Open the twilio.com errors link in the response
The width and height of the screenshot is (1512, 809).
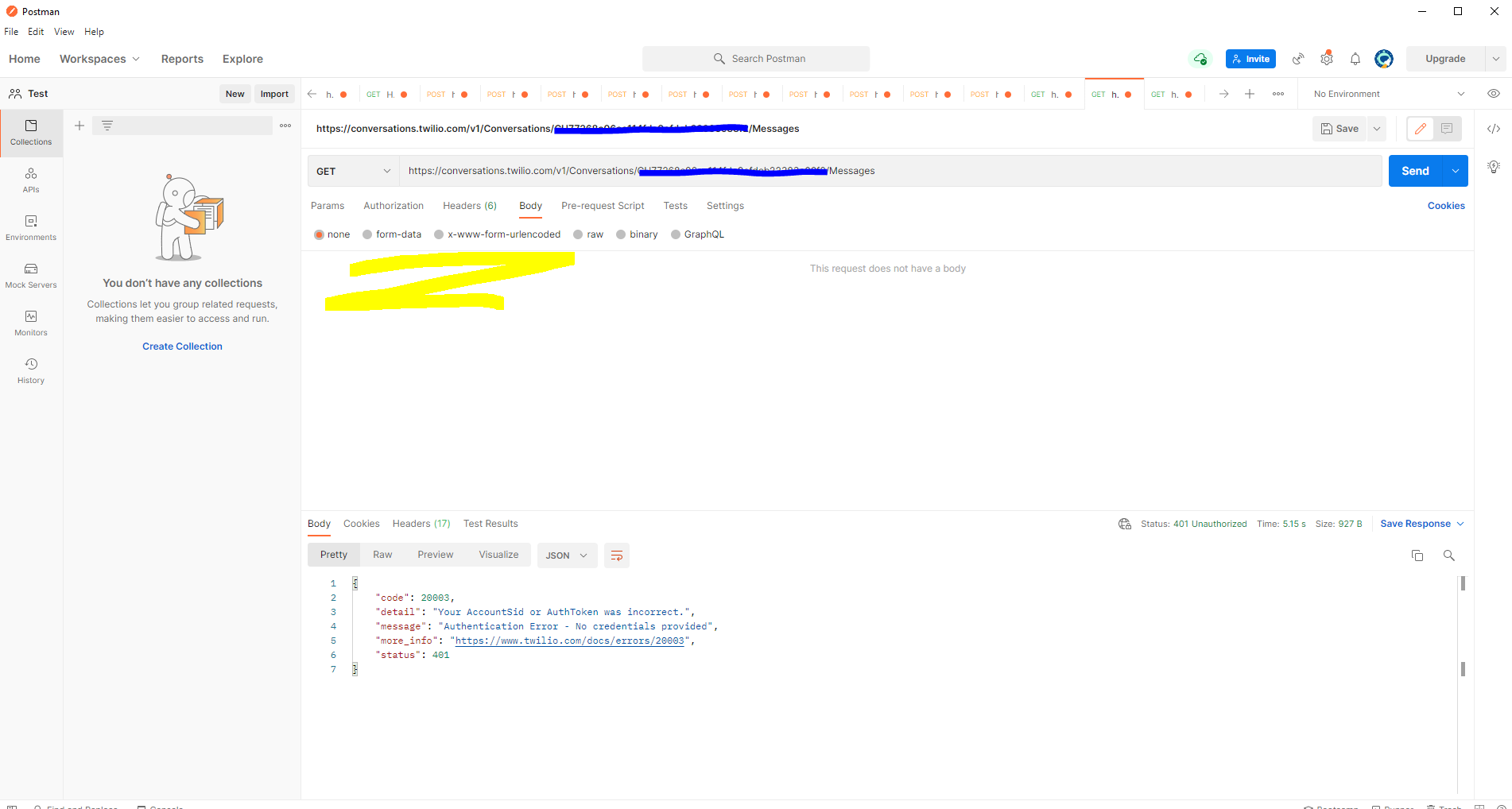point(569,641)
